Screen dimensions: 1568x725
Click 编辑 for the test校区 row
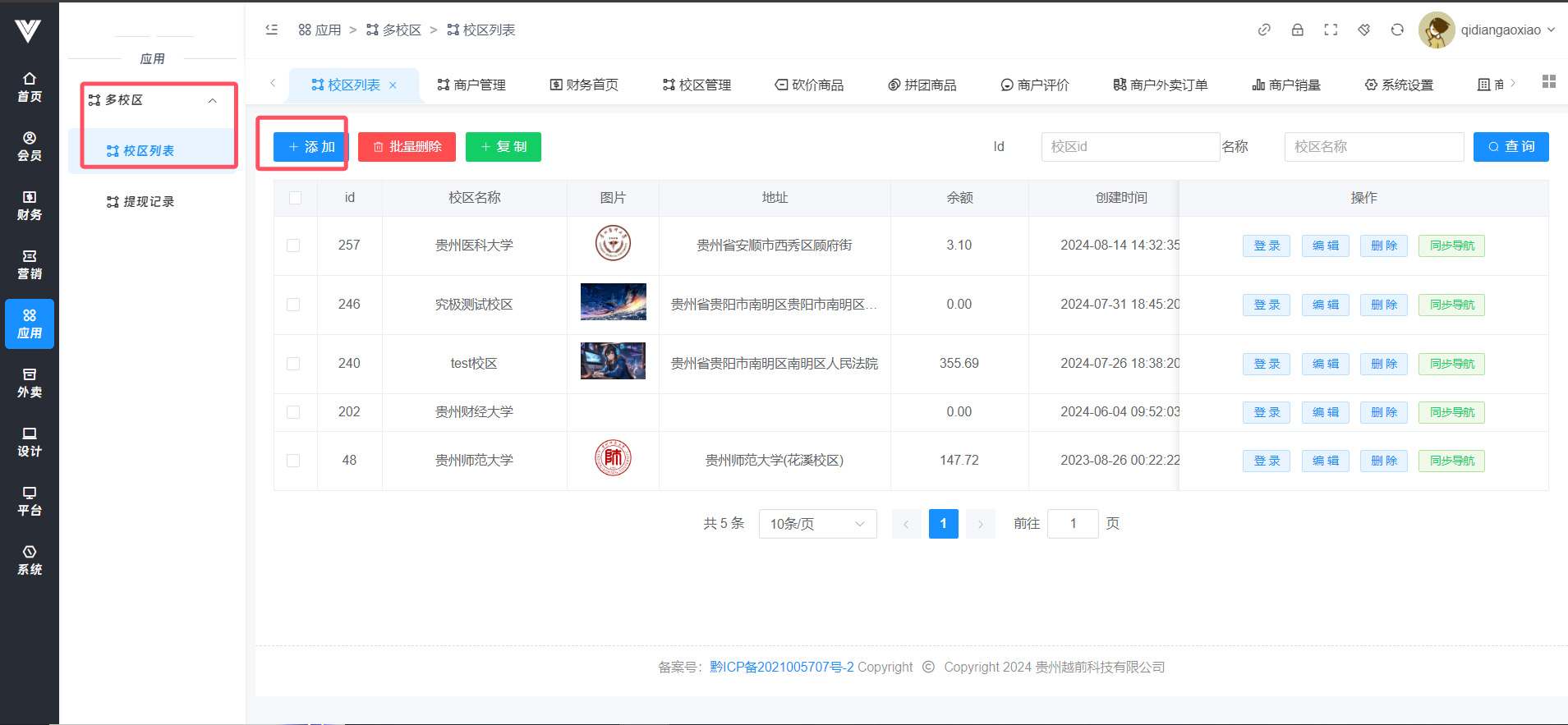(x=1325, y=364)
